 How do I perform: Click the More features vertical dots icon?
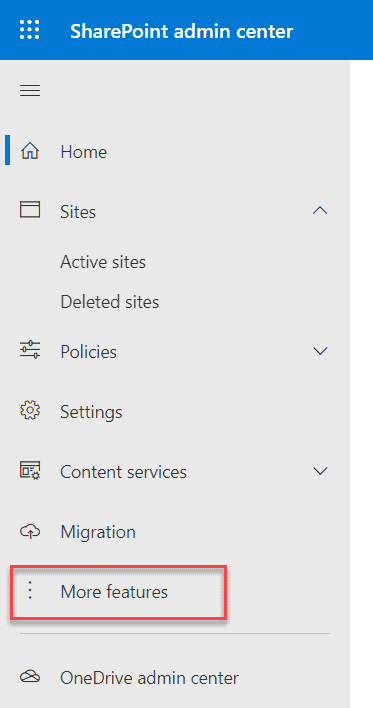(x=30, y=591)
